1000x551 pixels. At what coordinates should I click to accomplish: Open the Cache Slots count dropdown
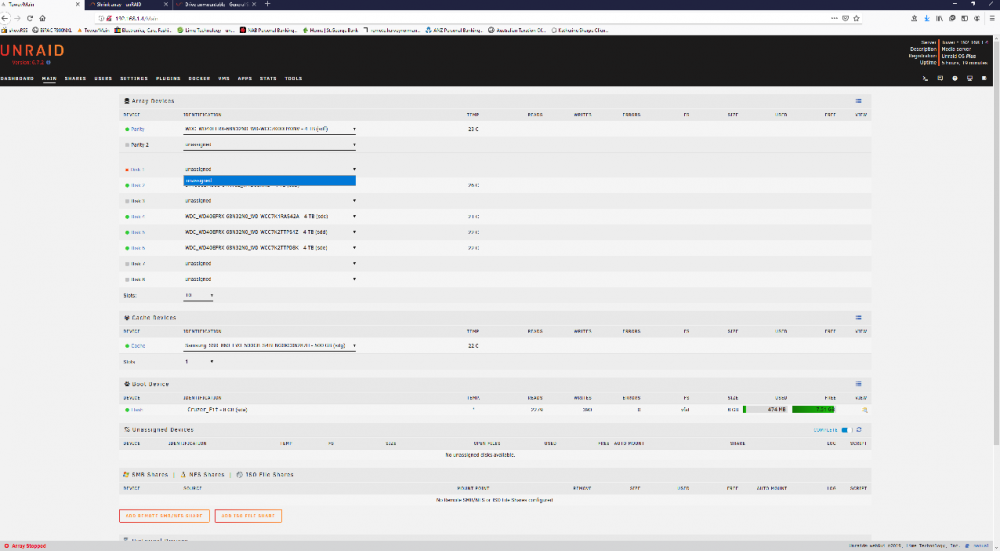(198, 362)
